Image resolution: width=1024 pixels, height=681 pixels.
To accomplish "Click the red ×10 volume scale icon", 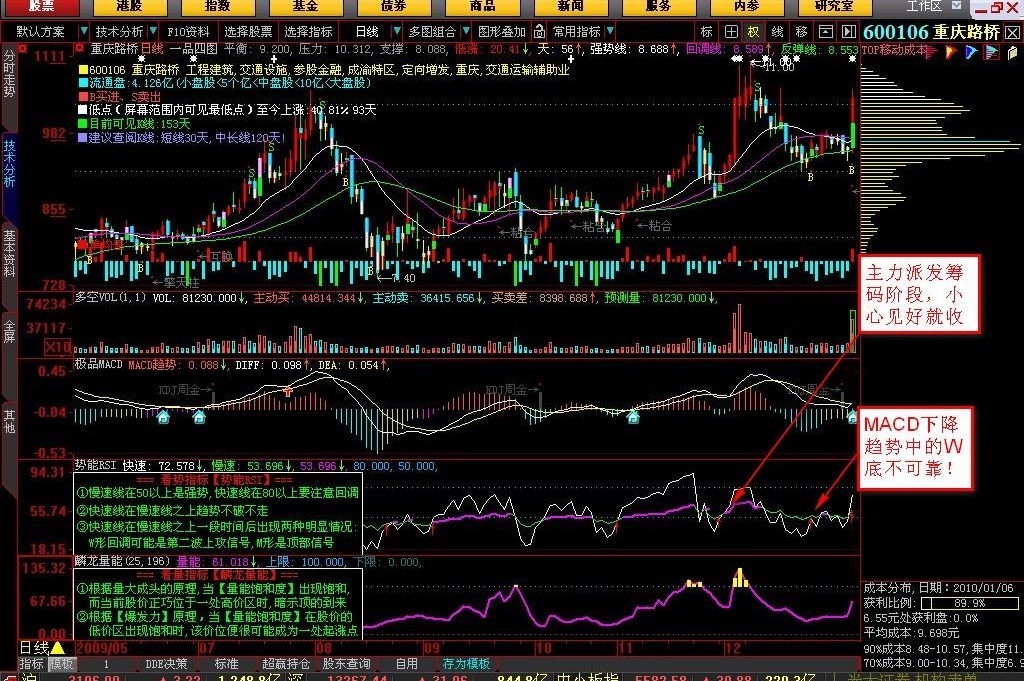I will [x=57, y=347].
